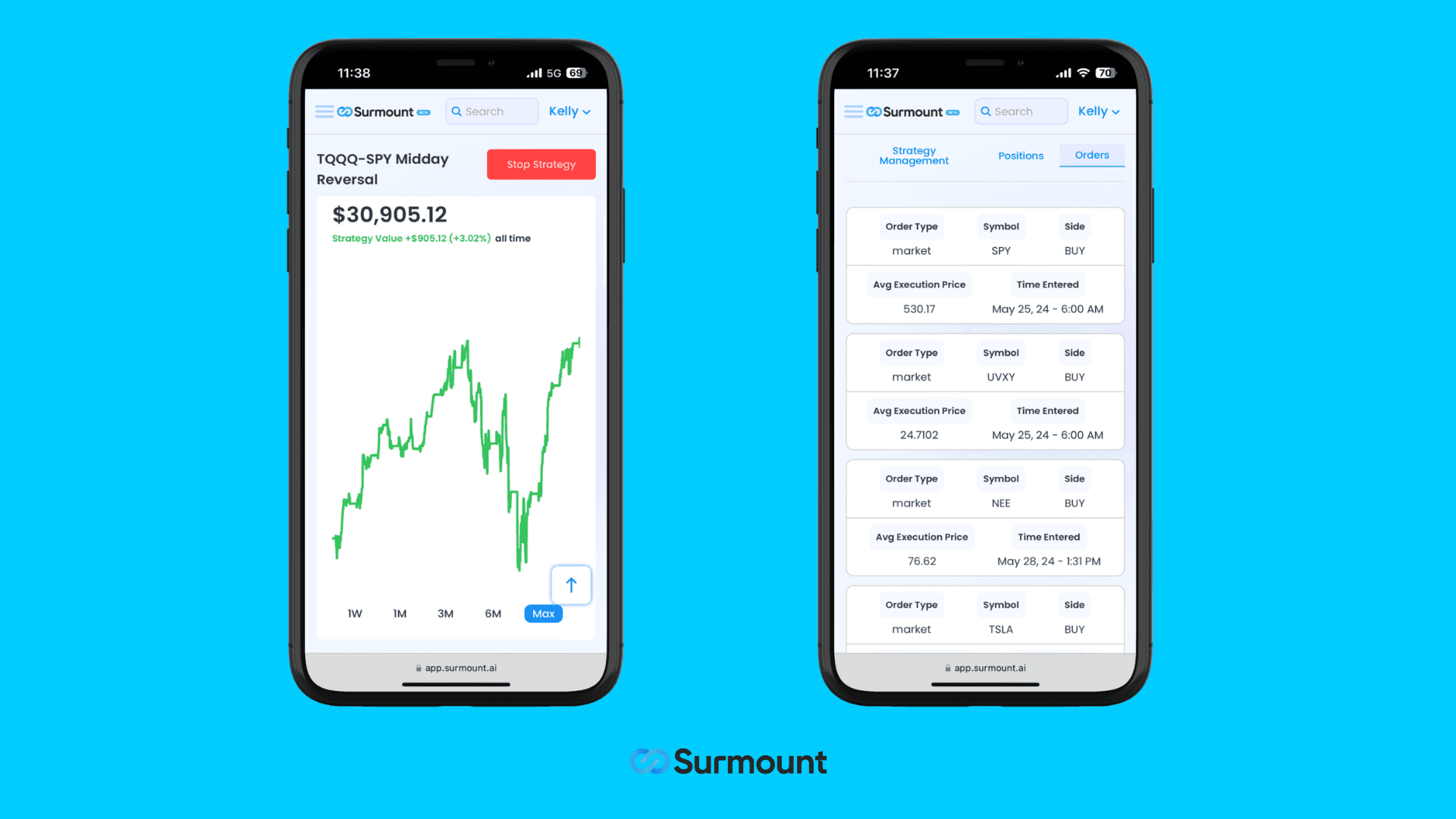Click the hamburger menu icon on left phone
Viewport: 1456px width, 819px height.
pos(324,111)
